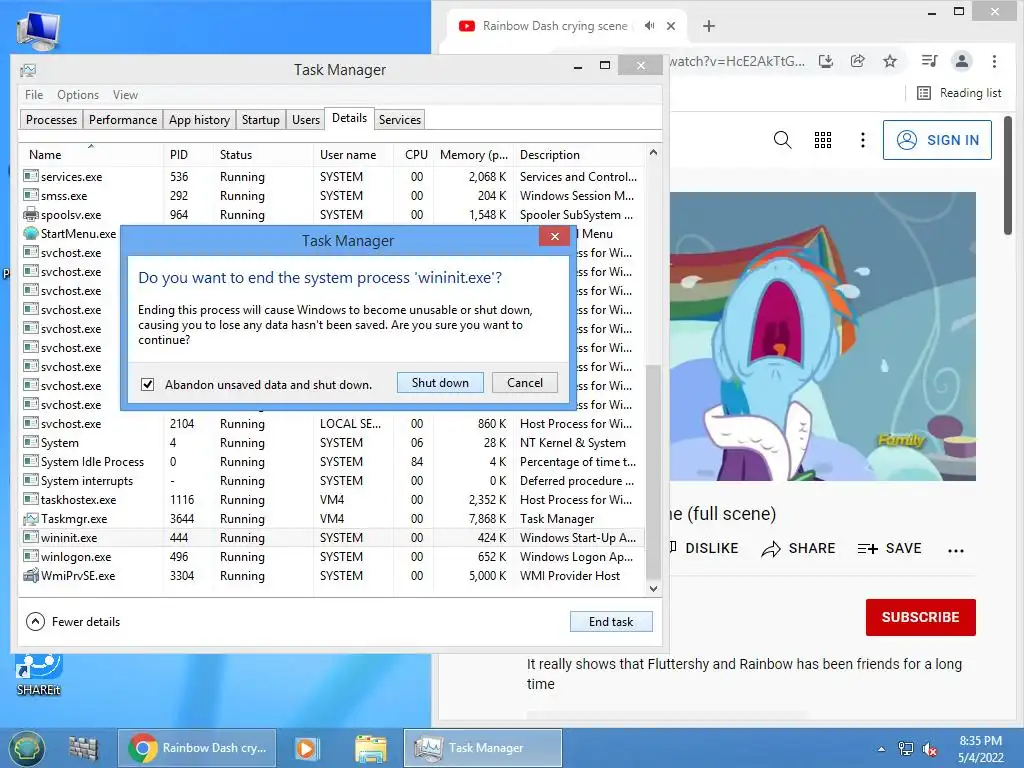Sort the list by Name column header
This screenshot has height=768, width=1024.
coord(91,155)
